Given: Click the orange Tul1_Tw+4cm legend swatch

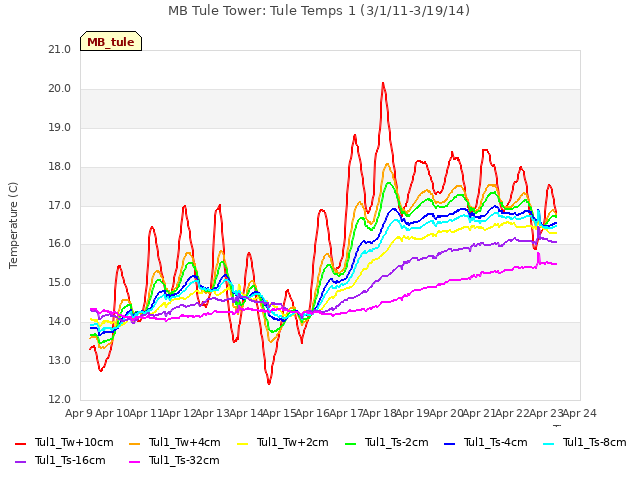Looking at the screenshot, I should [134, 443].
